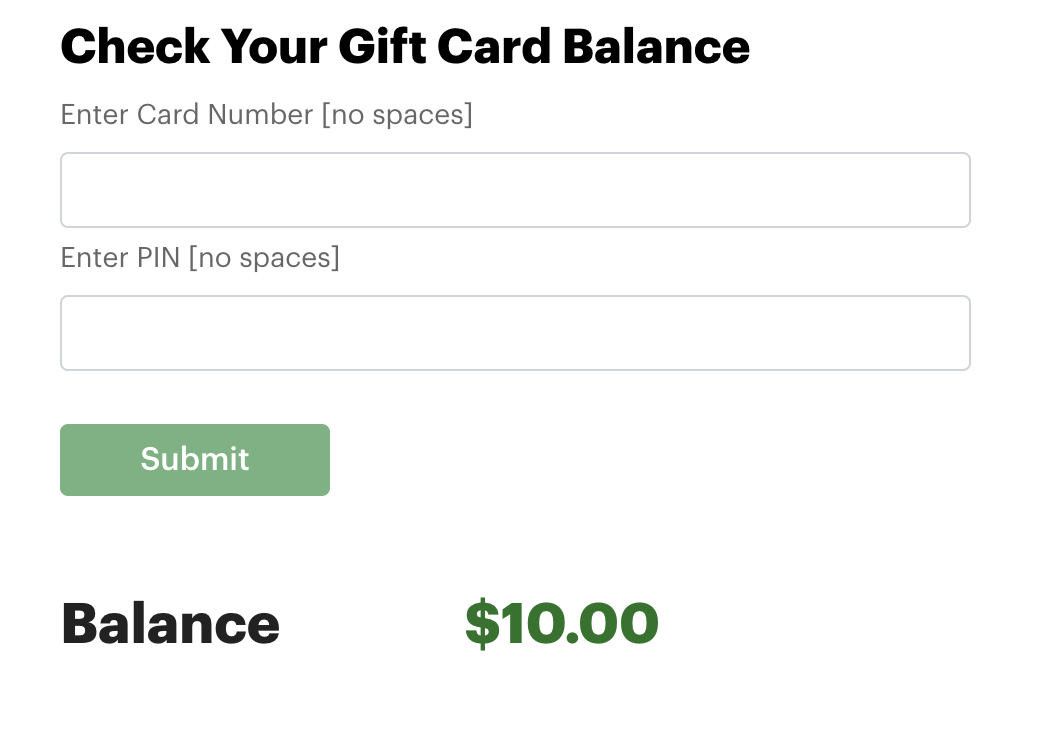The image size is (1062, 744).
Task: Activate the field for the gift card number
Action: tap(515, 190)
